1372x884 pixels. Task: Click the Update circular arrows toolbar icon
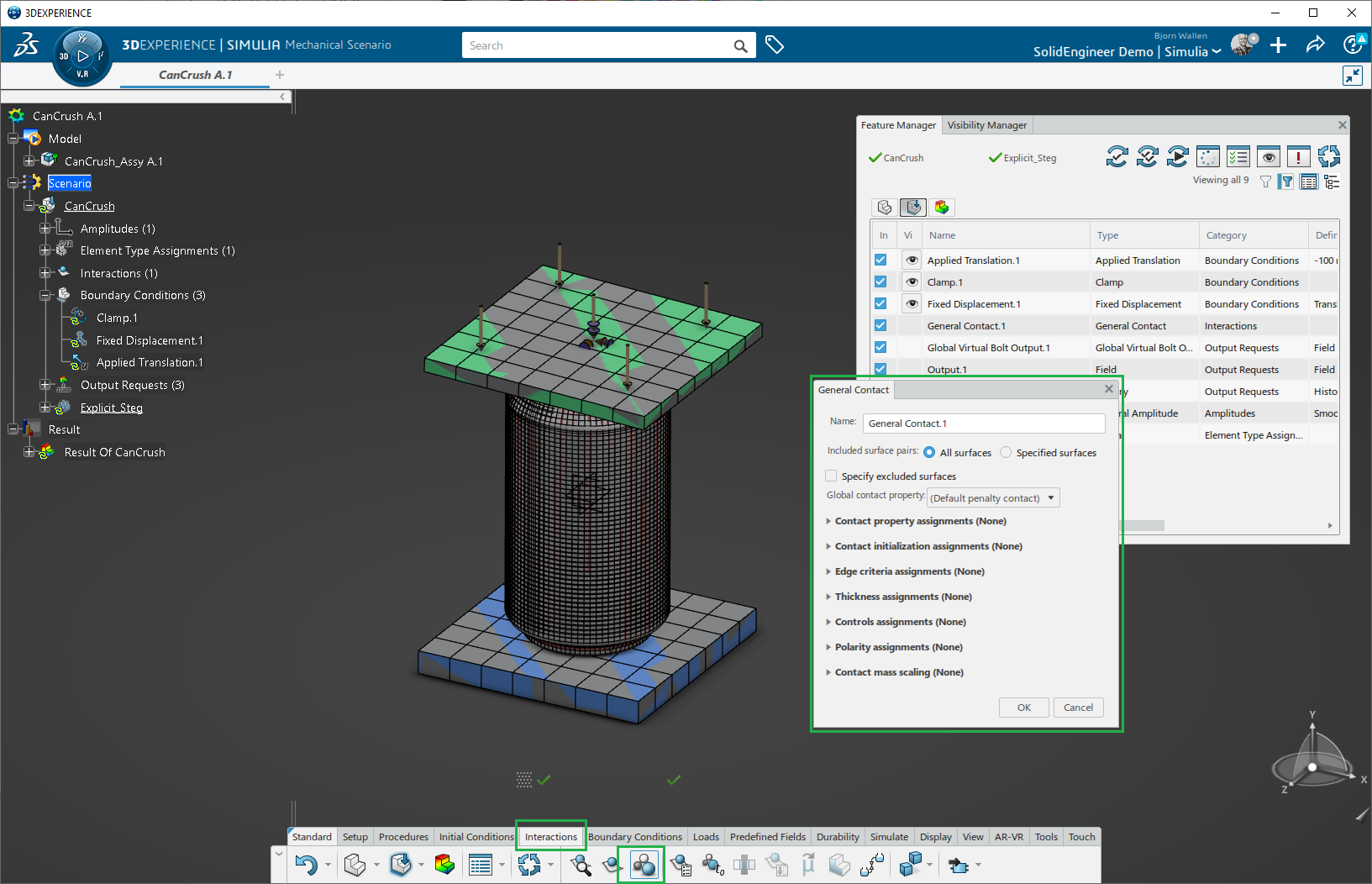tap(528, 865)
